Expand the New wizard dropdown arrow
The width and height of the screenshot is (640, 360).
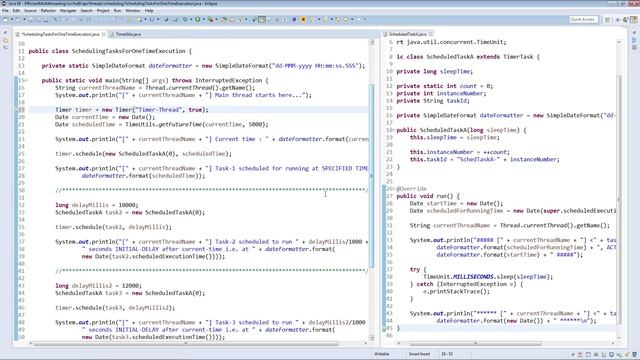(x=12, y=19)
